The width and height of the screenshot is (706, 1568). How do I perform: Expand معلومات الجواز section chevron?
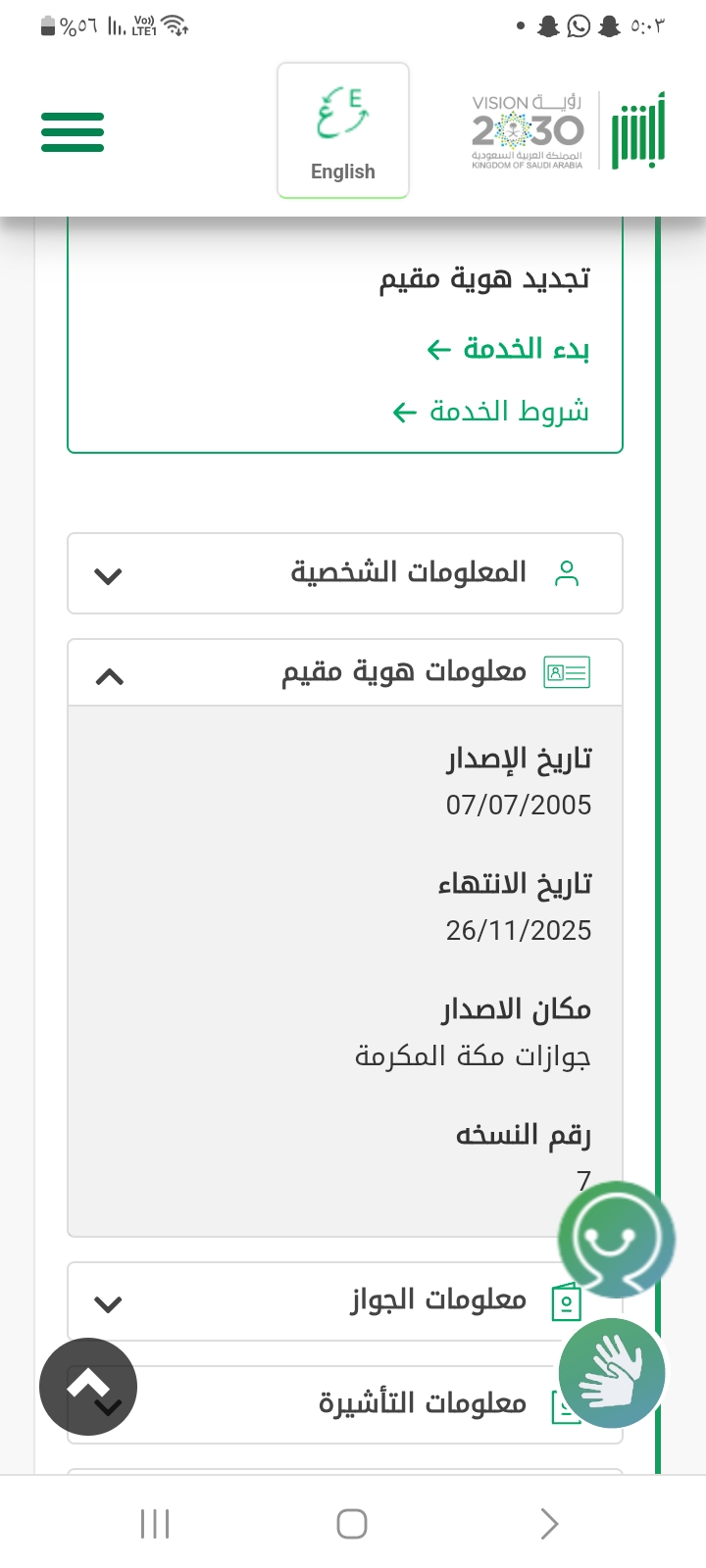pyautogui.click(x=108, y=1303)
